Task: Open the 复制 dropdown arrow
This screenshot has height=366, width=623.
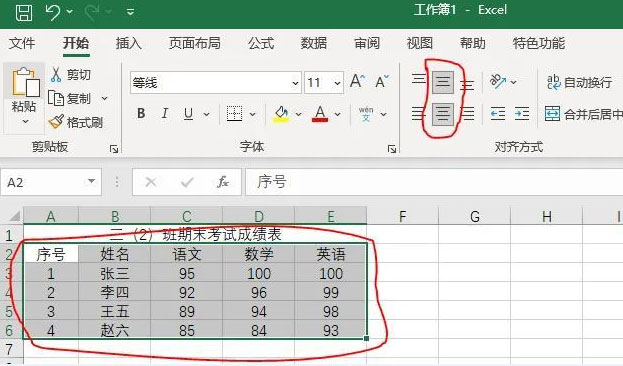Action: [104, 98]
